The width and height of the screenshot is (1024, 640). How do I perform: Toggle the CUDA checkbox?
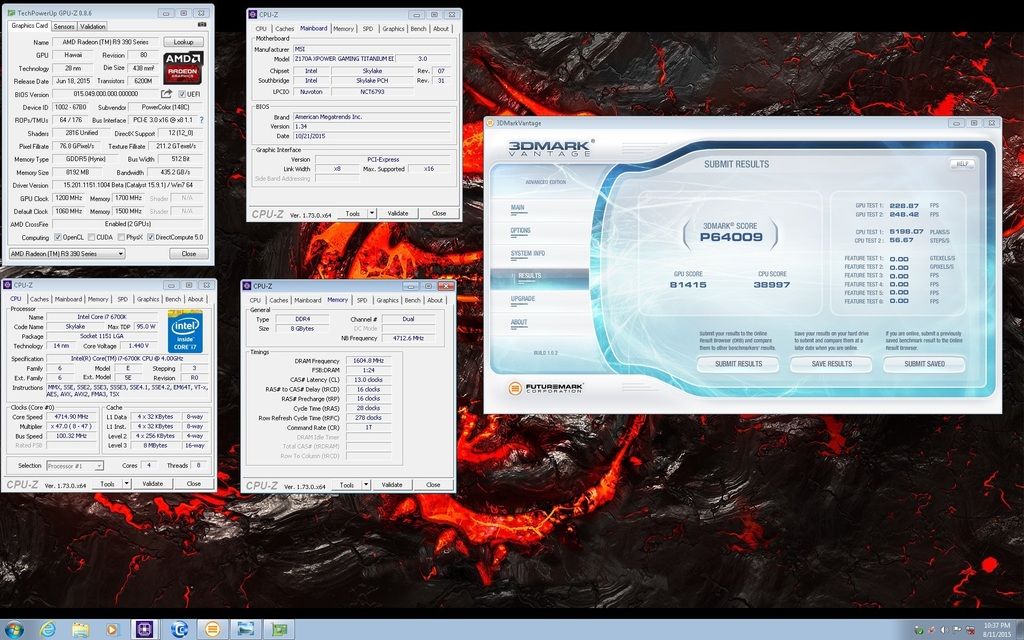pyautogui.click(x=91, y=237)
